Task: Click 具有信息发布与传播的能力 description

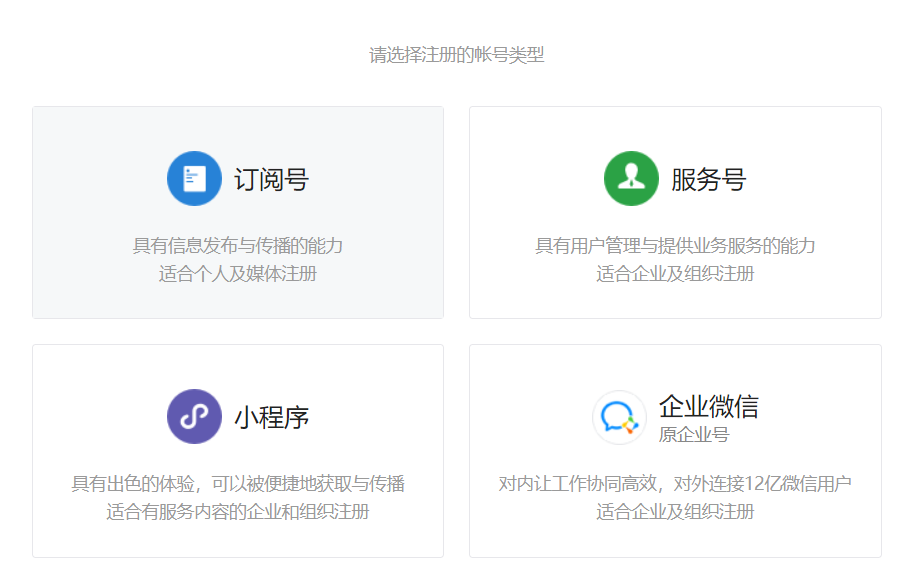Action: click(x=237, y=246)
